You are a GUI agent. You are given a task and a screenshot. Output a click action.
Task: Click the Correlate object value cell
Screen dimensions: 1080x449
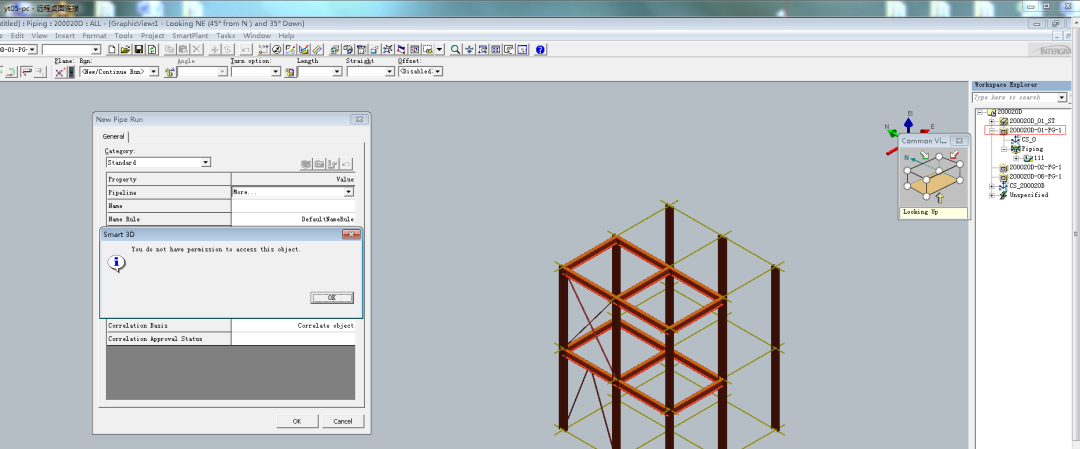pyautogui.click(x=293, y=326)
